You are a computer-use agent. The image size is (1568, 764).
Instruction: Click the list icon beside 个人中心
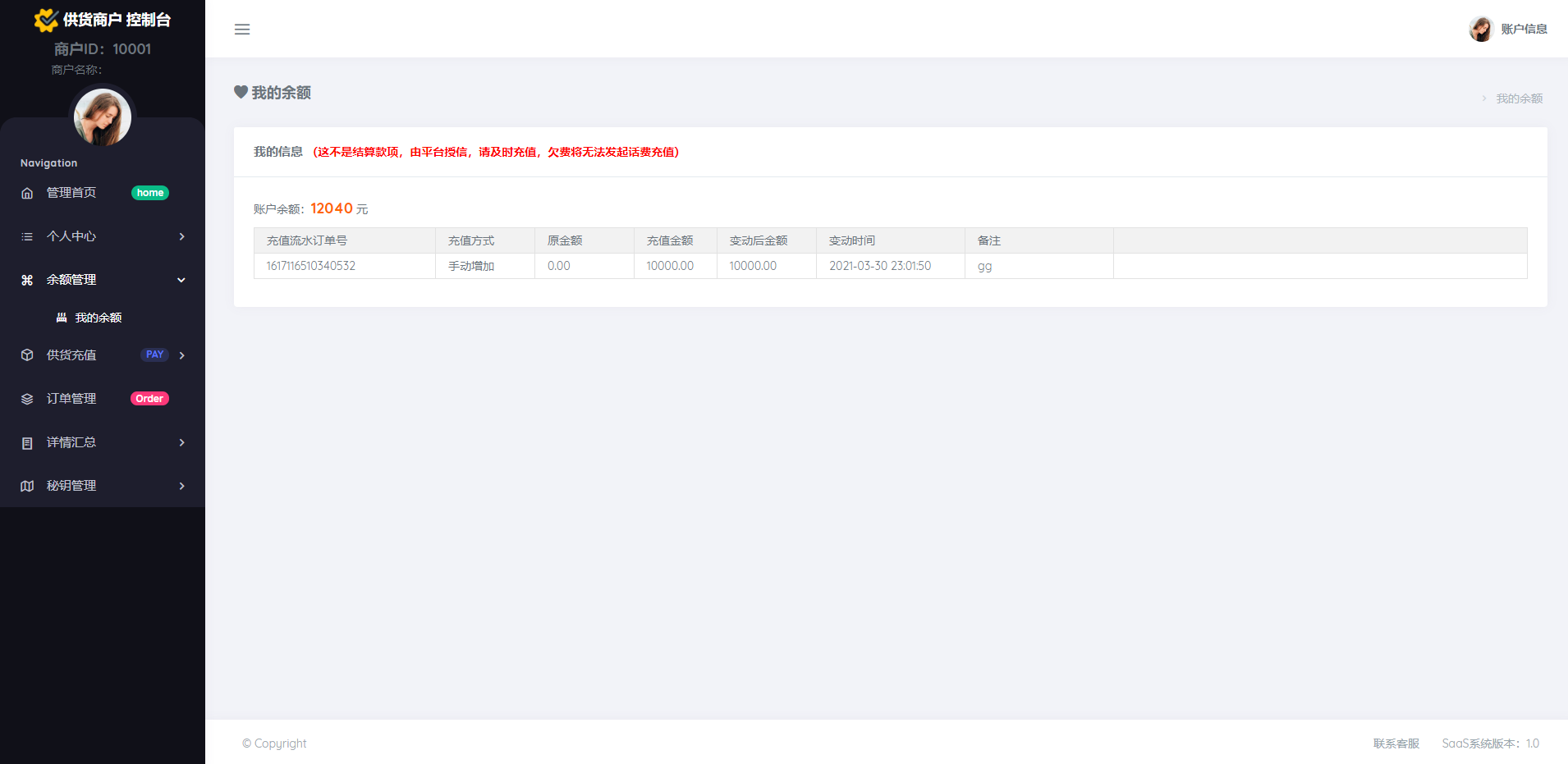coord(27,236)
